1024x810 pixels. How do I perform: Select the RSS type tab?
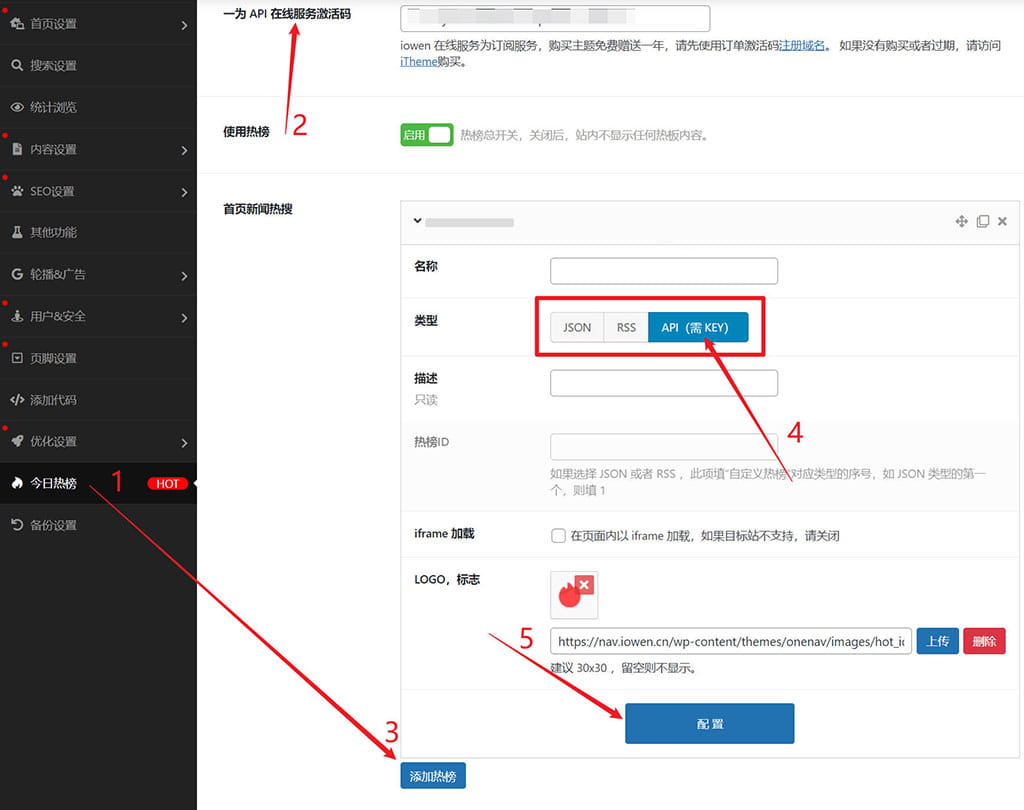626,327
